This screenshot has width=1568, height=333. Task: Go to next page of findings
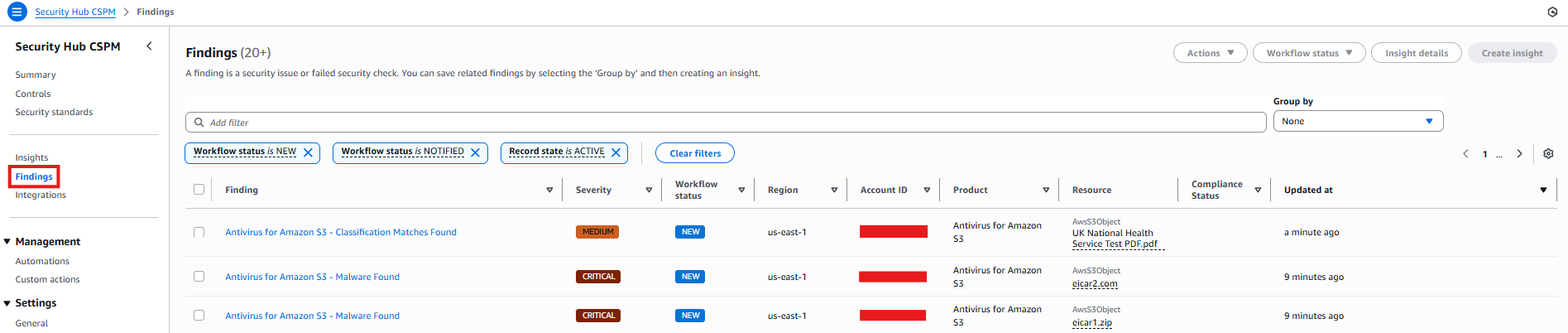(x=1519, y=153)
